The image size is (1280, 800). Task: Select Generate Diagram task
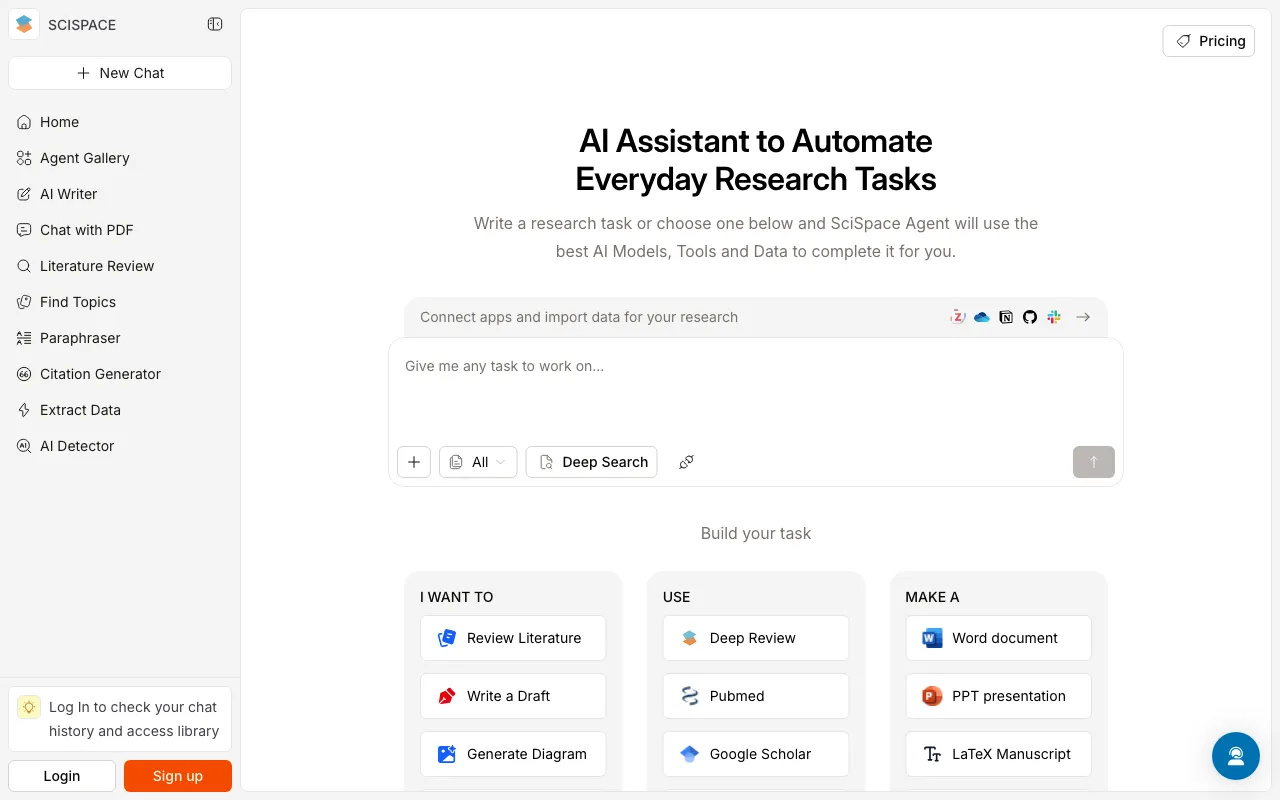point(513,754)
